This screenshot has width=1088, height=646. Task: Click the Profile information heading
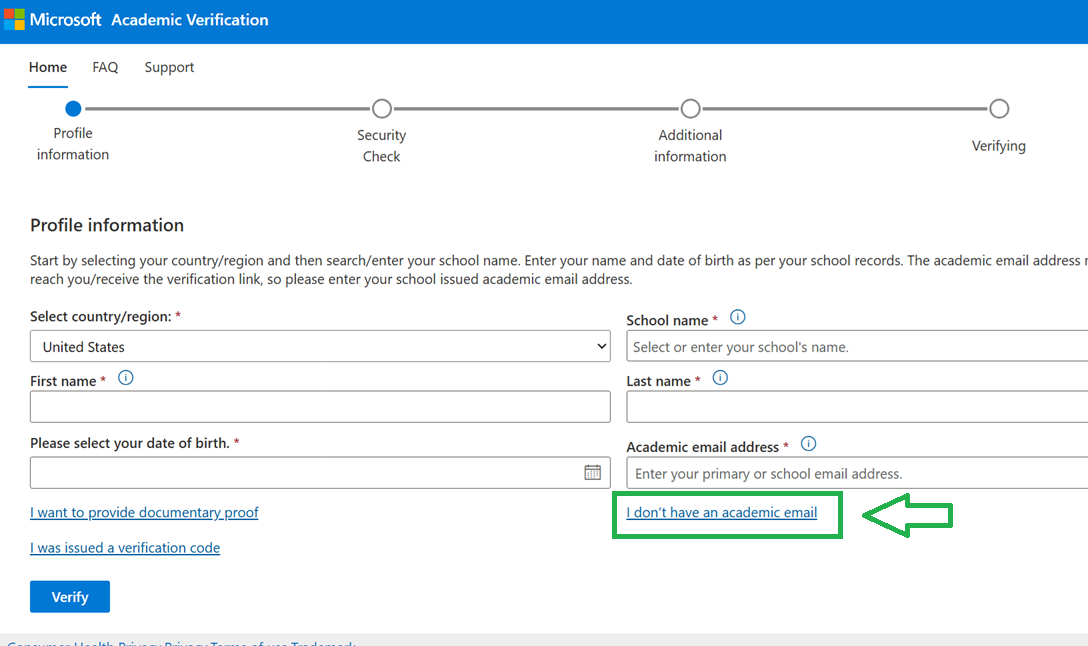tap(107, 225)
